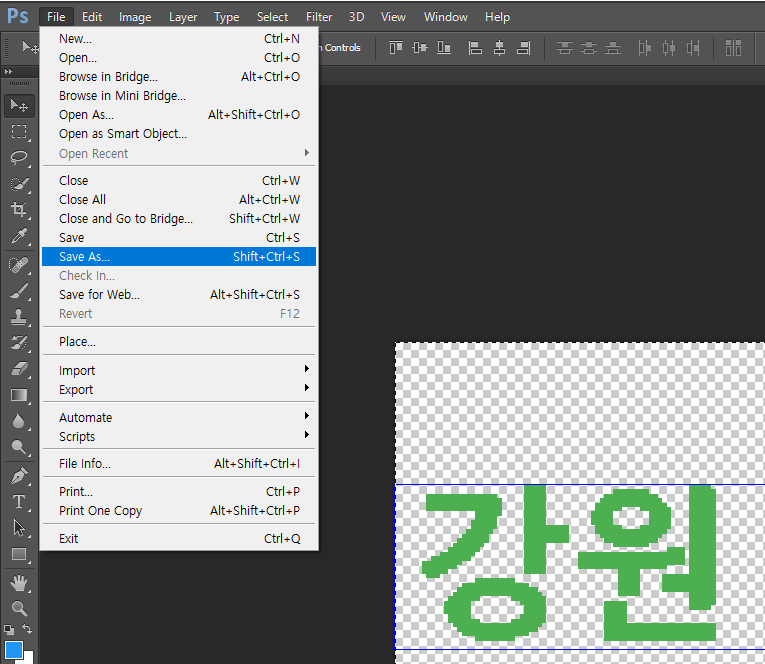Select the Hand tool

tap(19, 583)
